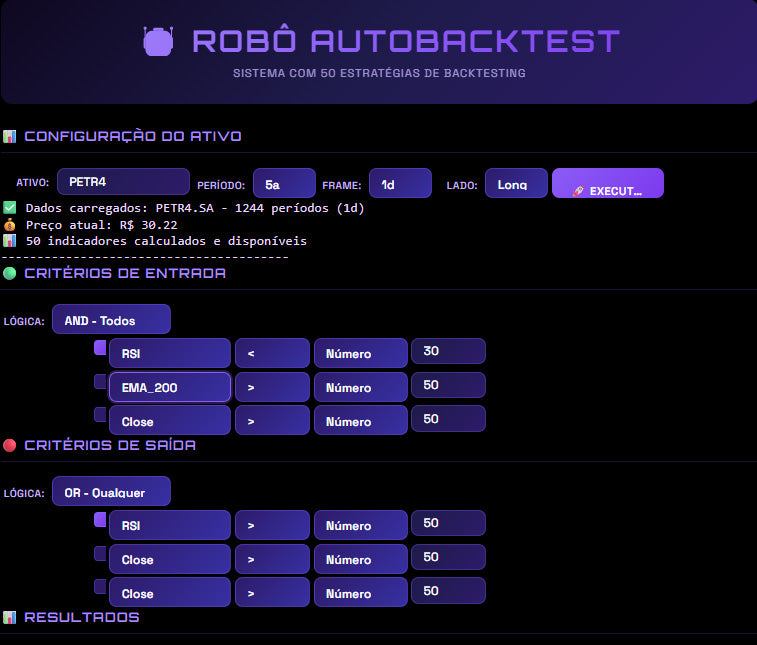Viewport: 757px width, 645px height.
Task: Open the exit logic dropdown OR - Qualquer
Action: click(111, 492)
